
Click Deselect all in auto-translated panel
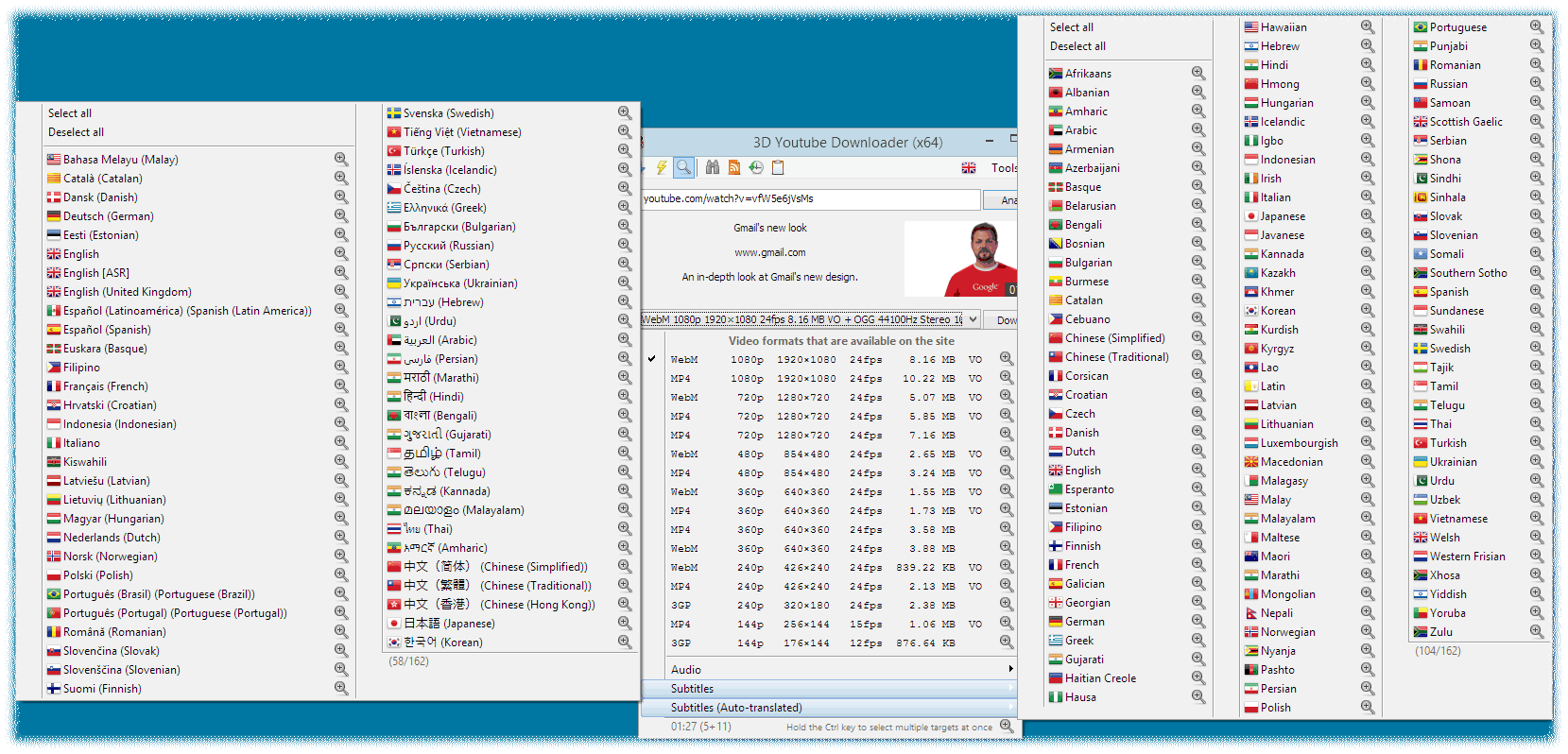click(1078, 46)
